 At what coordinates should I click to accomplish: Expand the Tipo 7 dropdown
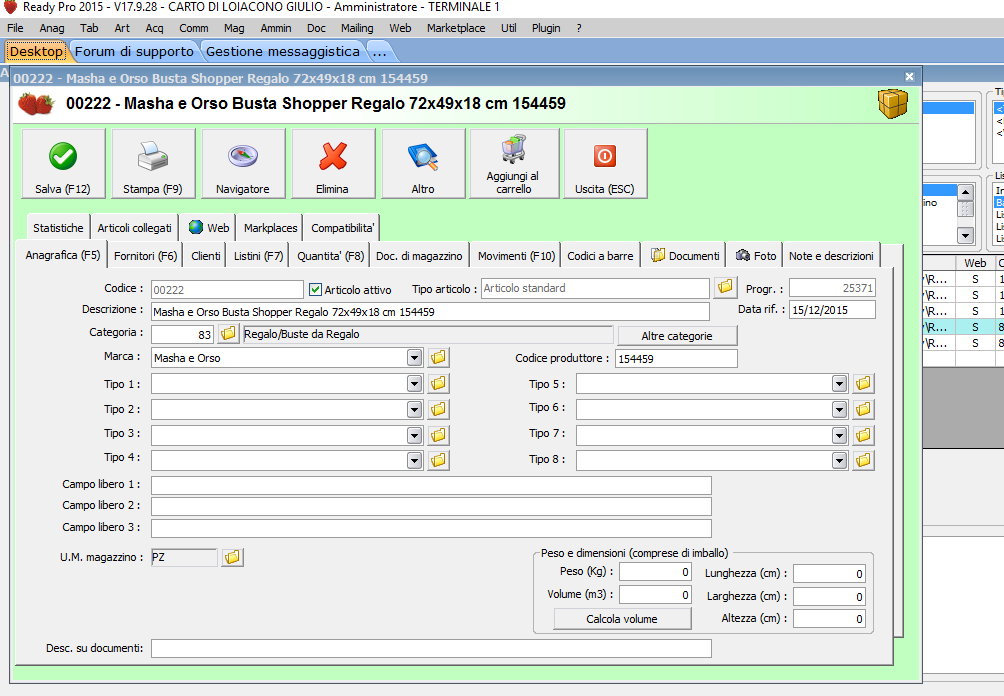[x=839, y=435]
